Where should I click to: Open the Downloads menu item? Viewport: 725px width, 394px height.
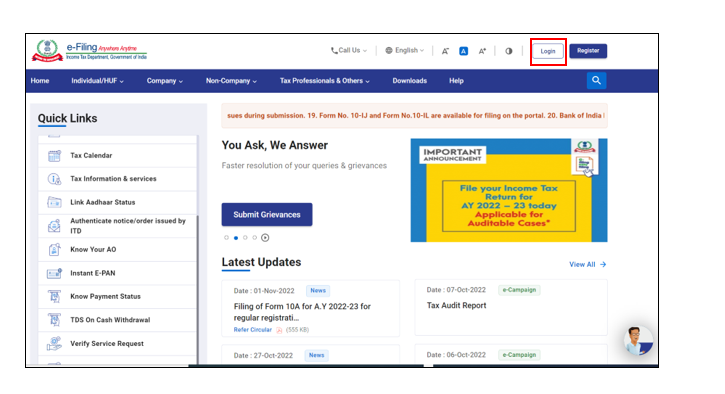click(410, 81)
